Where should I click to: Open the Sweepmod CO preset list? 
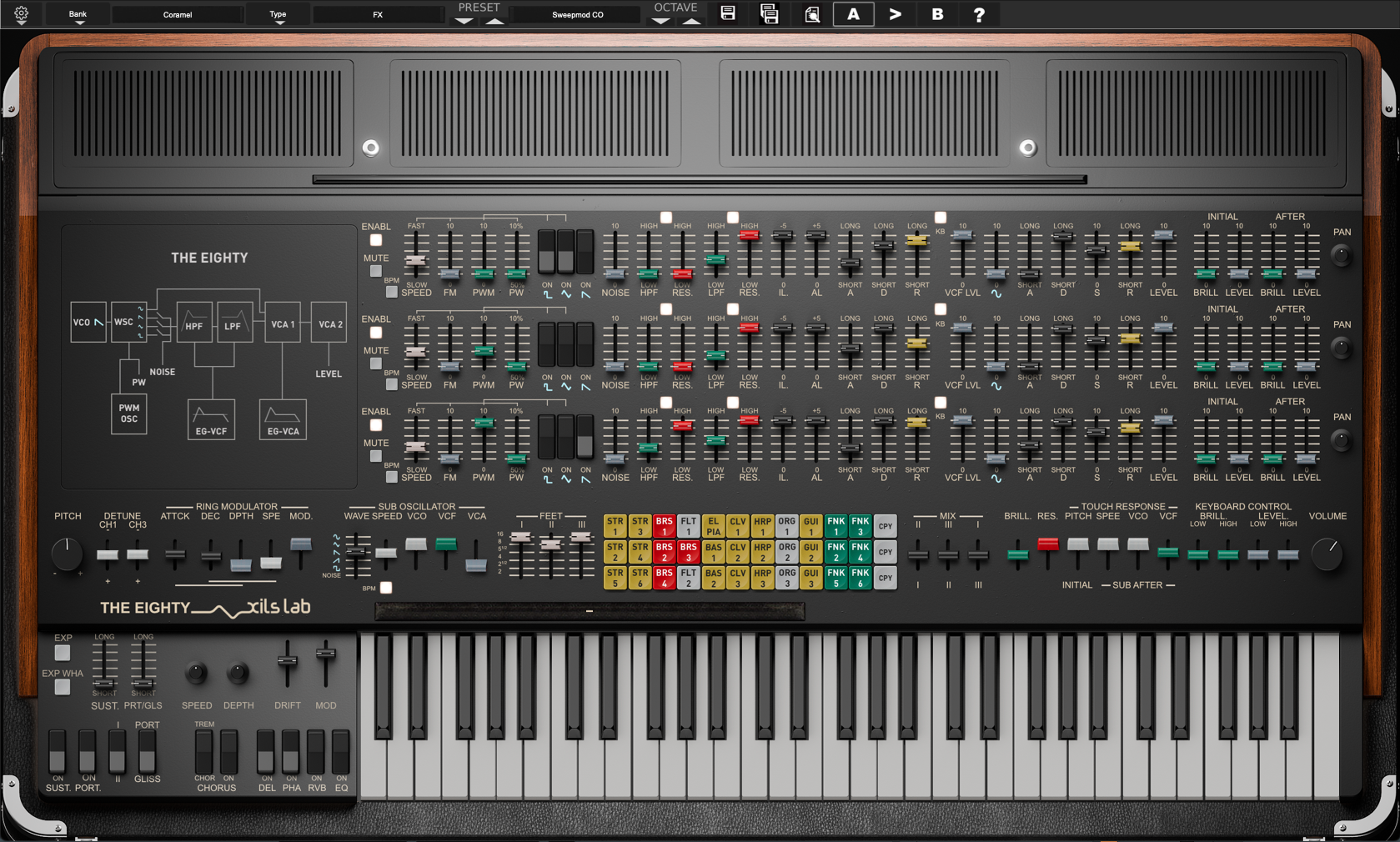click(x=577, y=14)
